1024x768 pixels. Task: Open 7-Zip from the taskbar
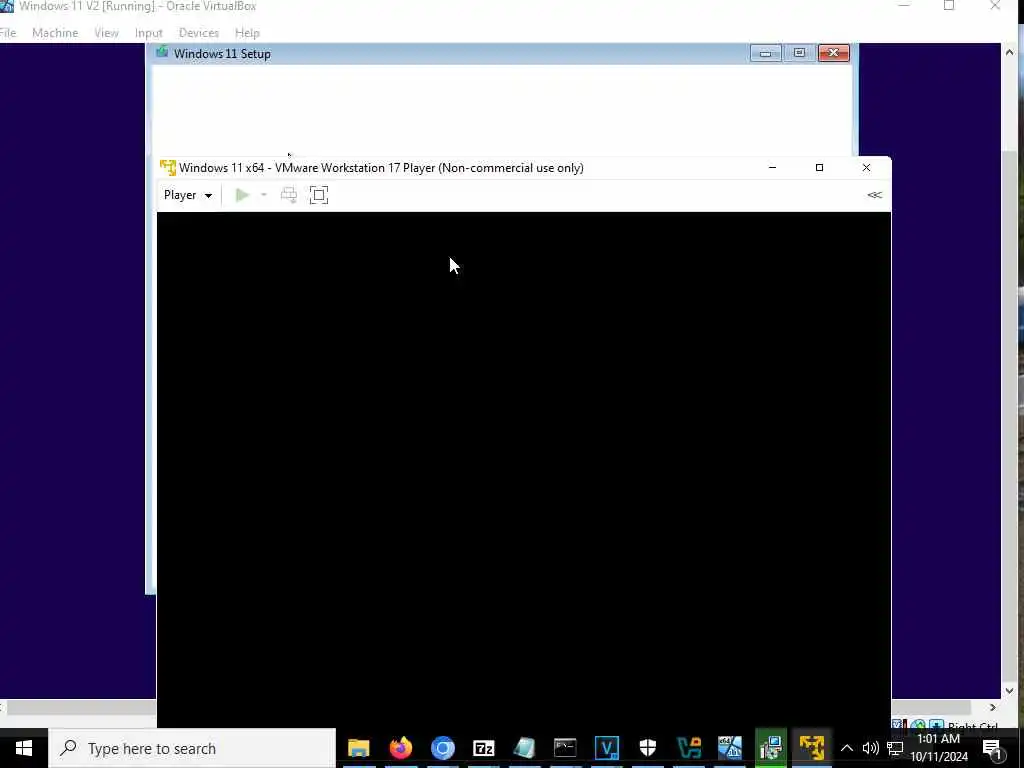[x=483, y=748]
